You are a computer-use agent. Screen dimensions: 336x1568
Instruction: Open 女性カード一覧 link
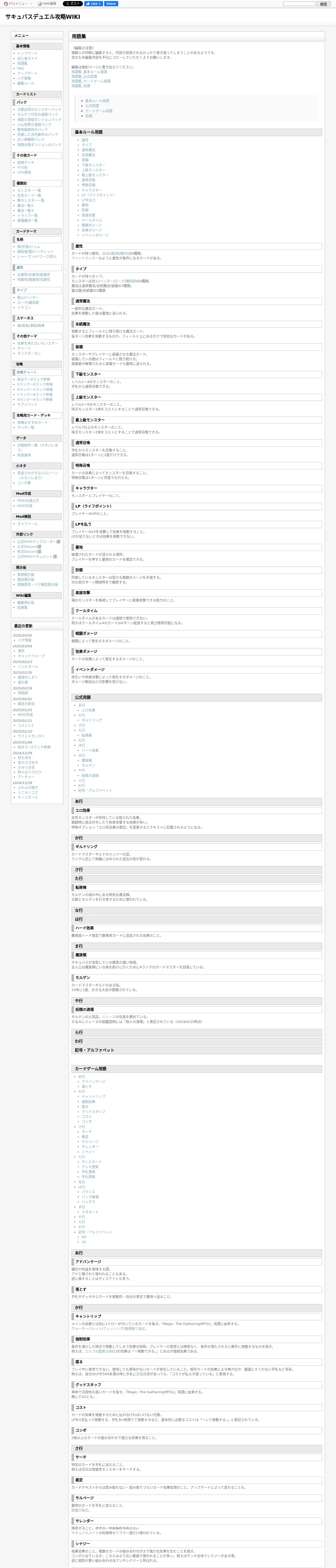[x=29, y=195]
